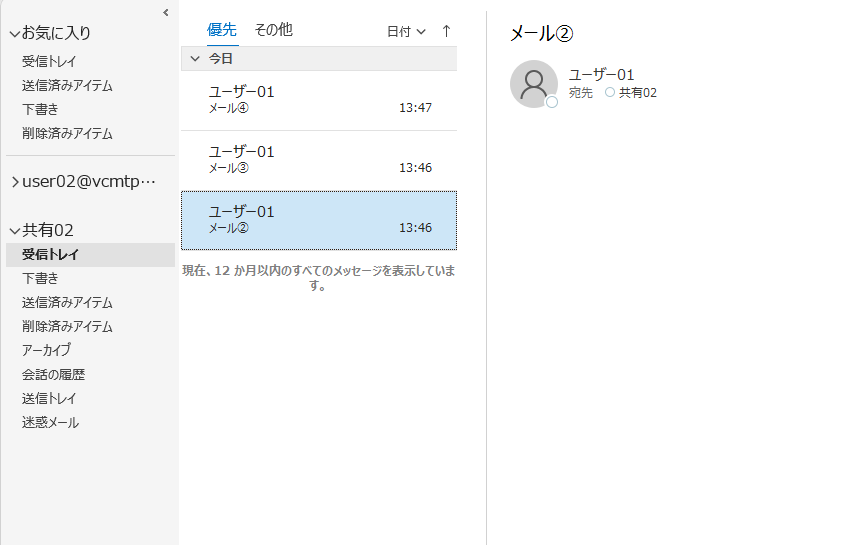This screenshot has width=857, height=545.
Task: Select 受信トレイ under 共有02
Action: [90, 255]
